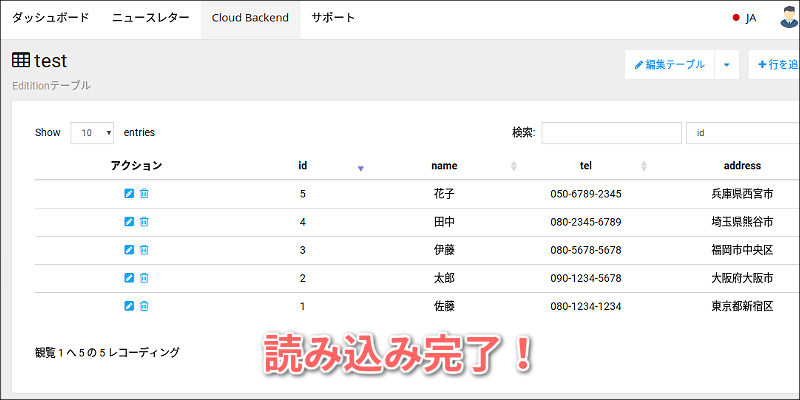Click the アクション column header
Screen dimensions: 800x400
click(x=136, y=166)
